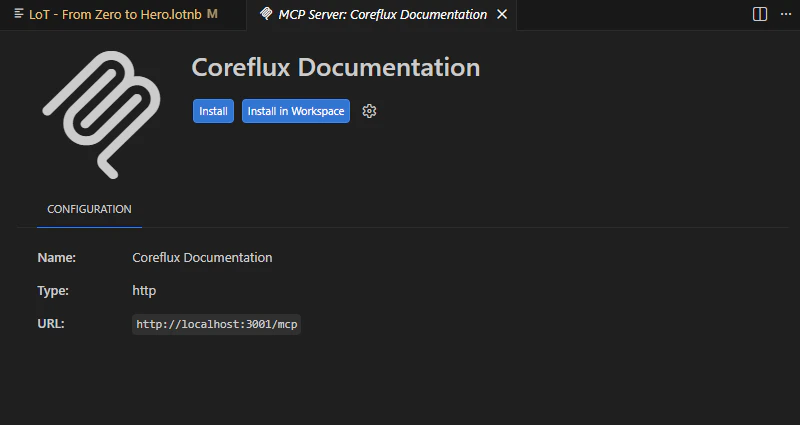Select the MCP Server: Coreflux Documentation tab
800x425 pixels.
[382, 14]
